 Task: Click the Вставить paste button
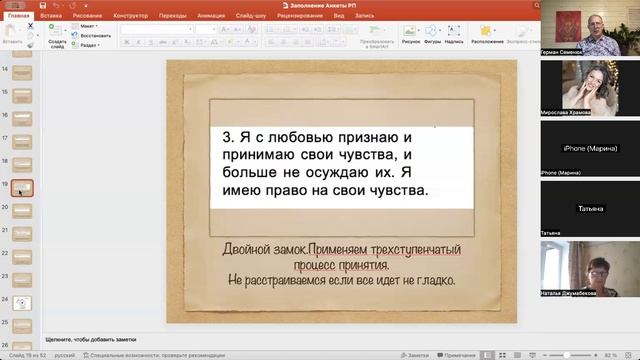pyautogui.click(x=12, y=34)
